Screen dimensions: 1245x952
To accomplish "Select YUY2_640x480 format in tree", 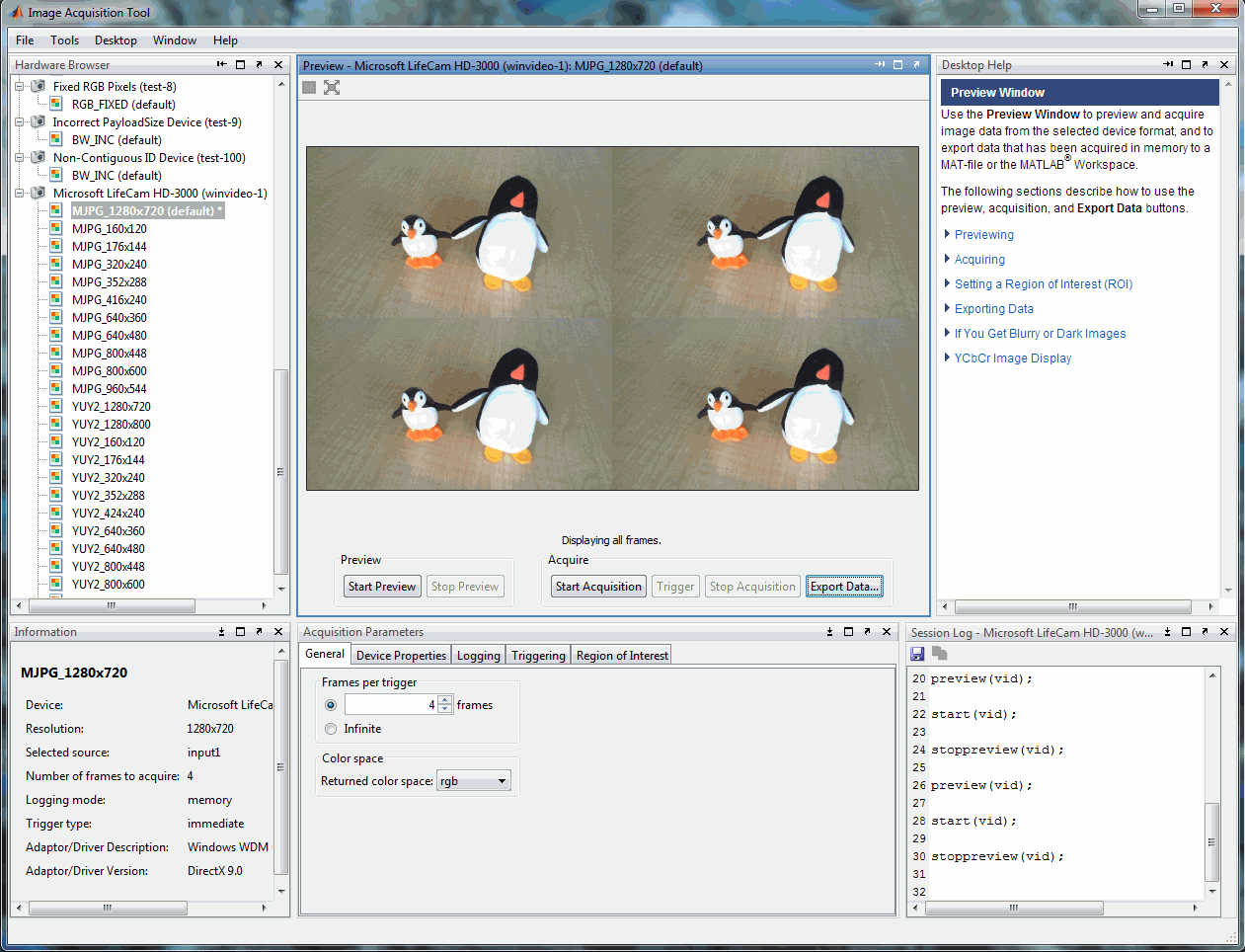I will (x=108, y=548).
